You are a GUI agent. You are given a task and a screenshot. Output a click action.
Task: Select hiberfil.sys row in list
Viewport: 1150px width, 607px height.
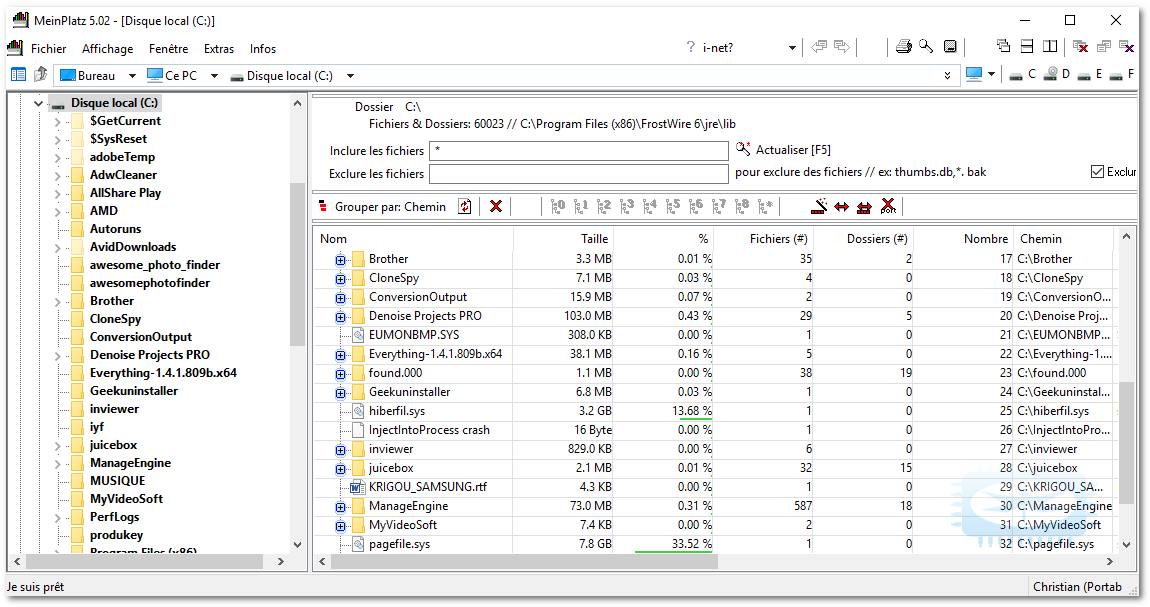coord(715,411)
